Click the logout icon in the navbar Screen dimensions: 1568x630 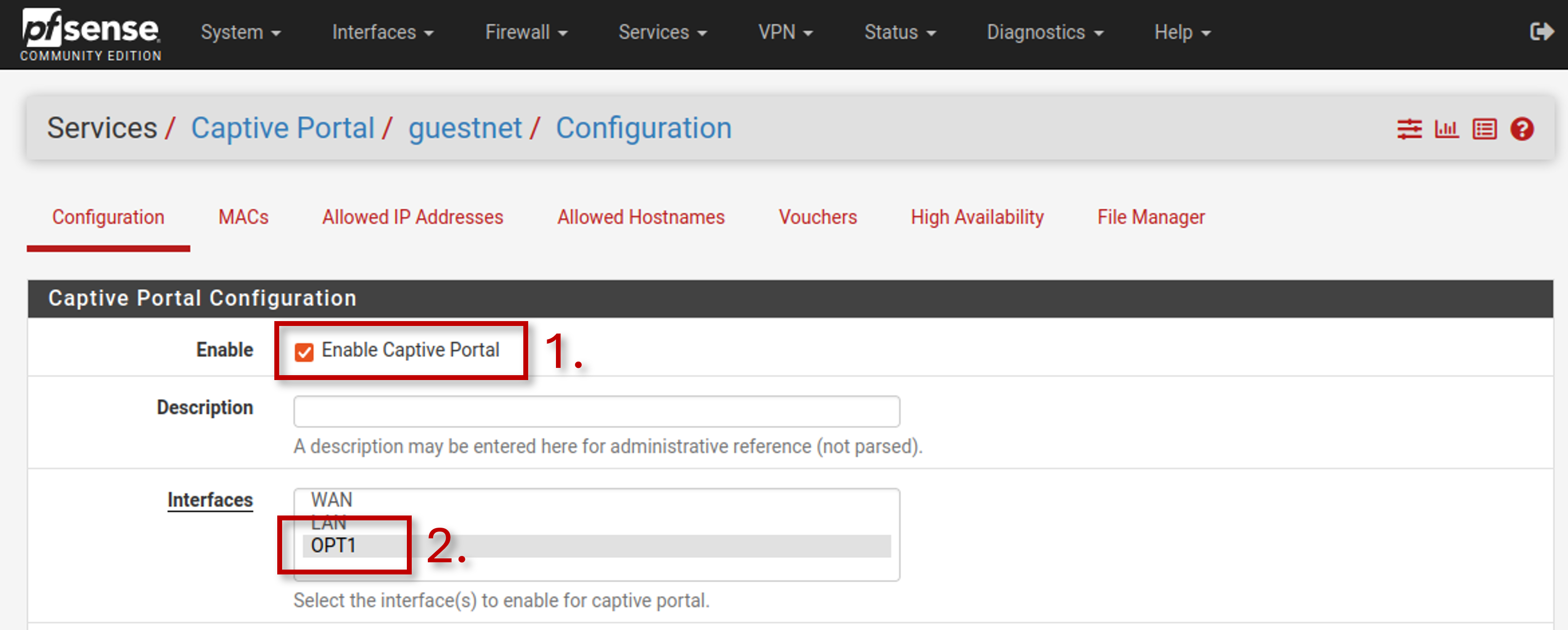click(x=1542, y=32)
